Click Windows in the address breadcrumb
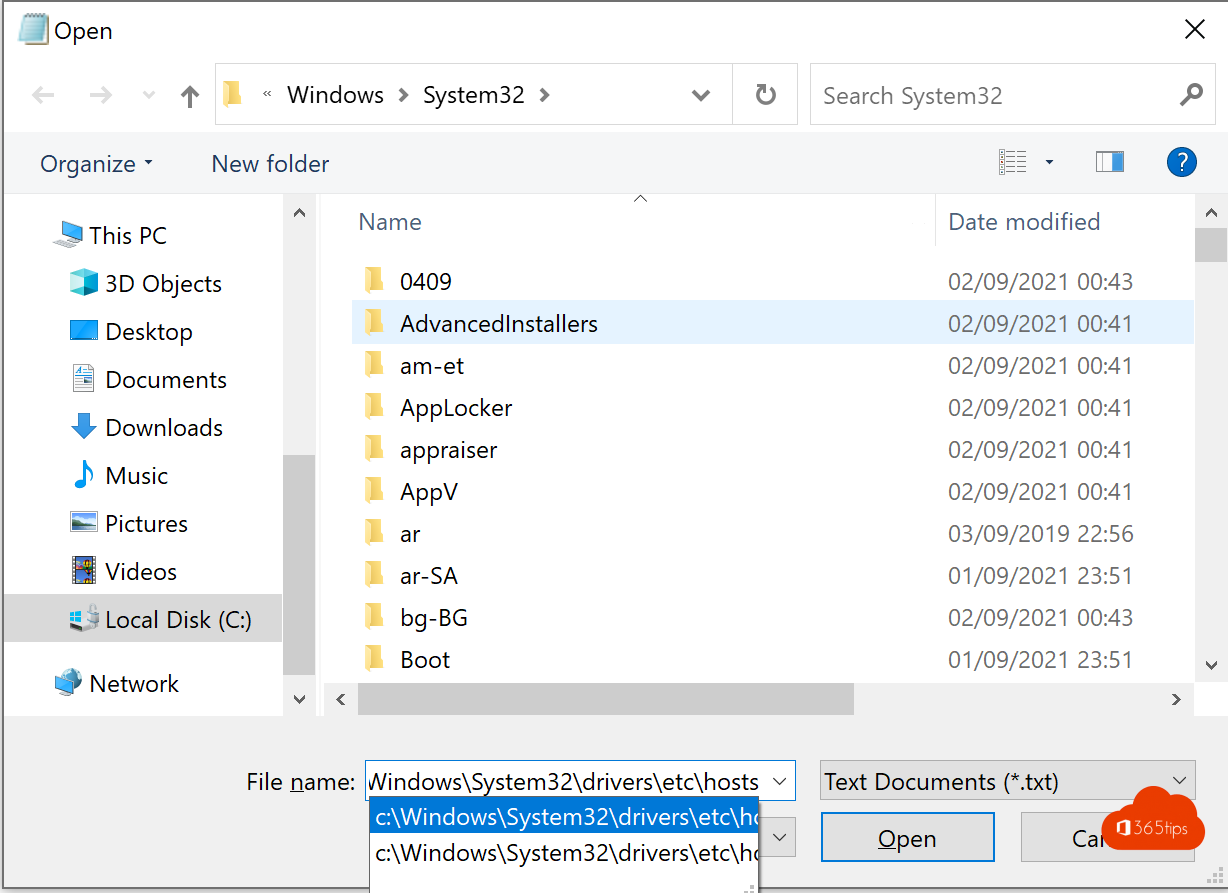Screen dimensions: 1228x893 (335, 94)
